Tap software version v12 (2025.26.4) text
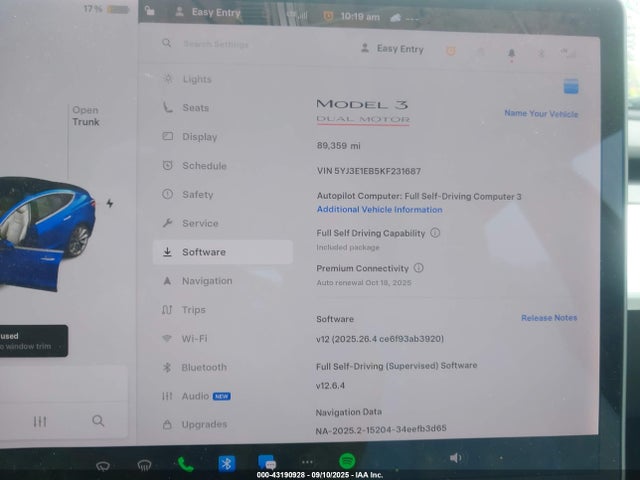This screenshot has height=480, width=640. click(380, 339)
